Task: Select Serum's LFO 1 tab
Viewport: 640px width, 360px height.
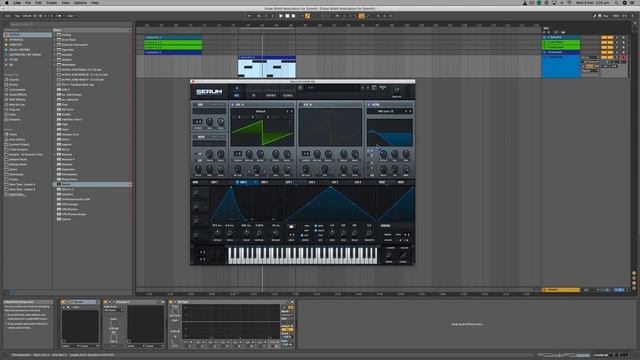Action: 289,182
